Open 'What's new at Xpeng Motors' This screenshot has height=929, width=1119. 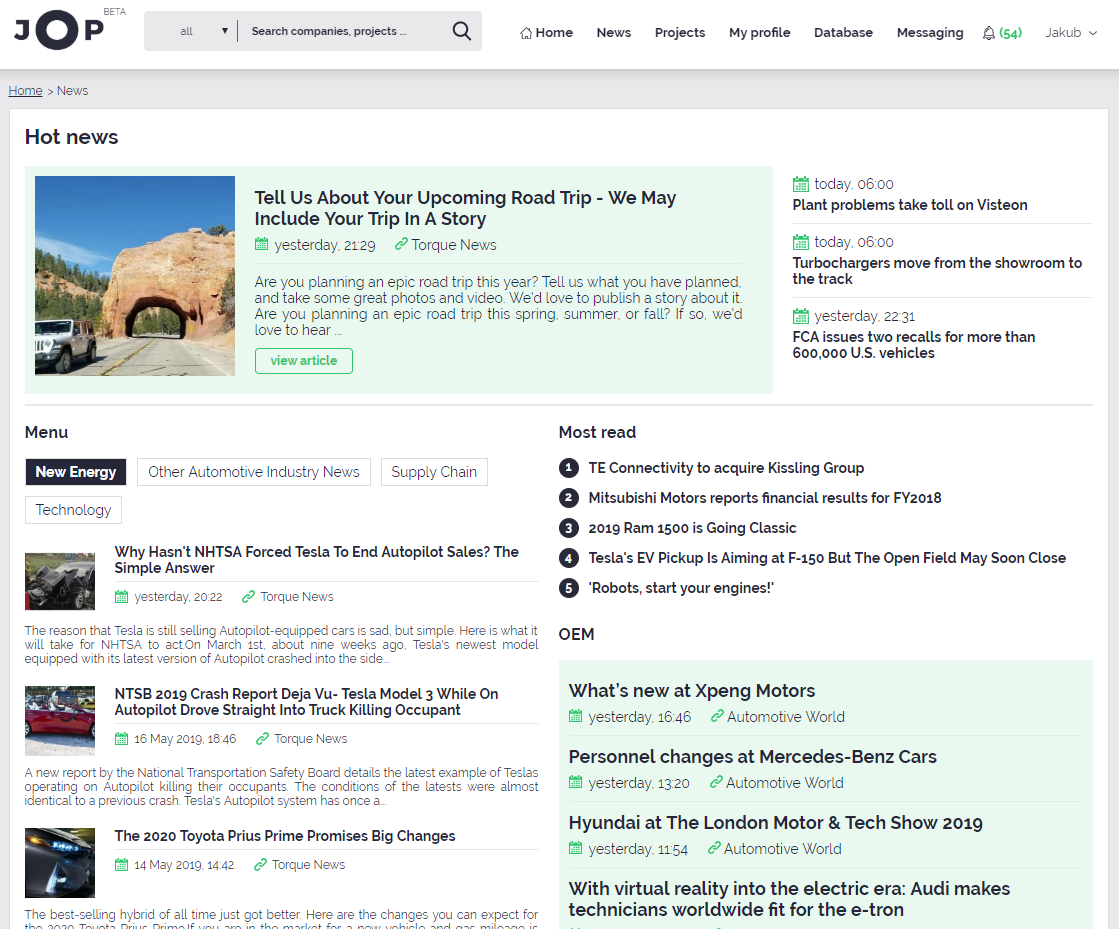692,691
